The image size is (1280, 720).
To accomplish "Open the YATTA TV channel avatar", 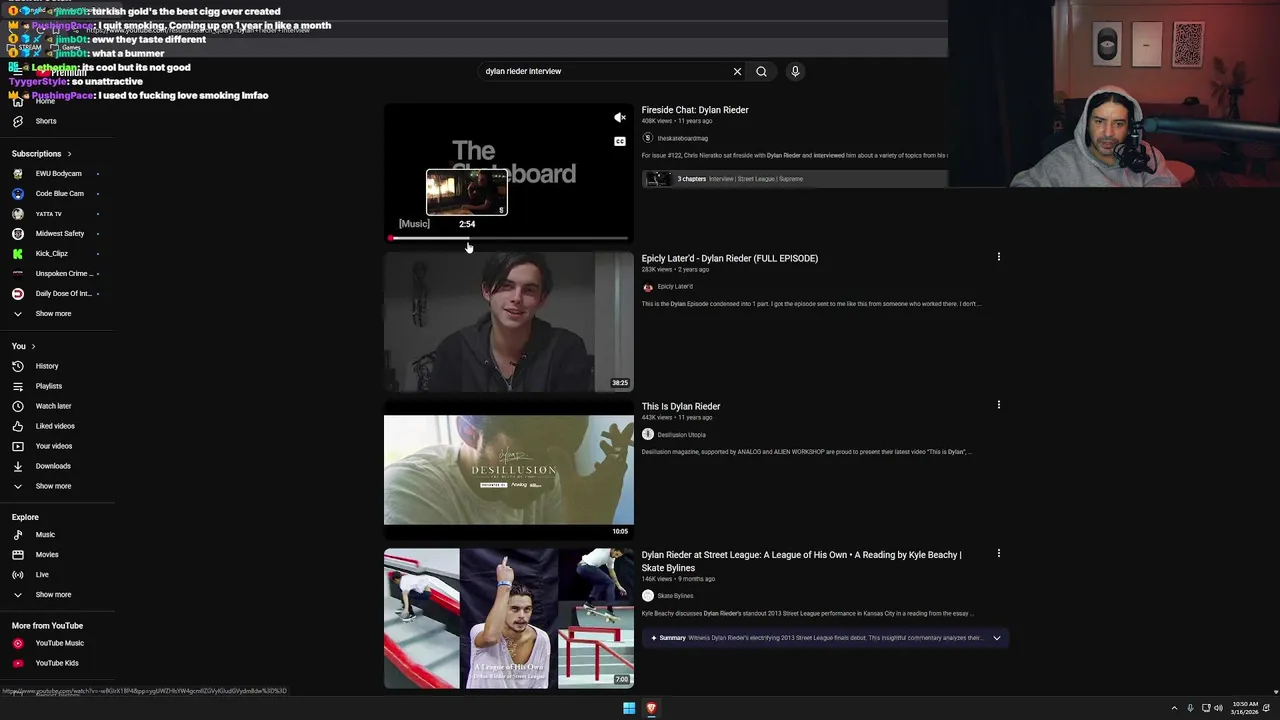I will [x=17, y=213].
